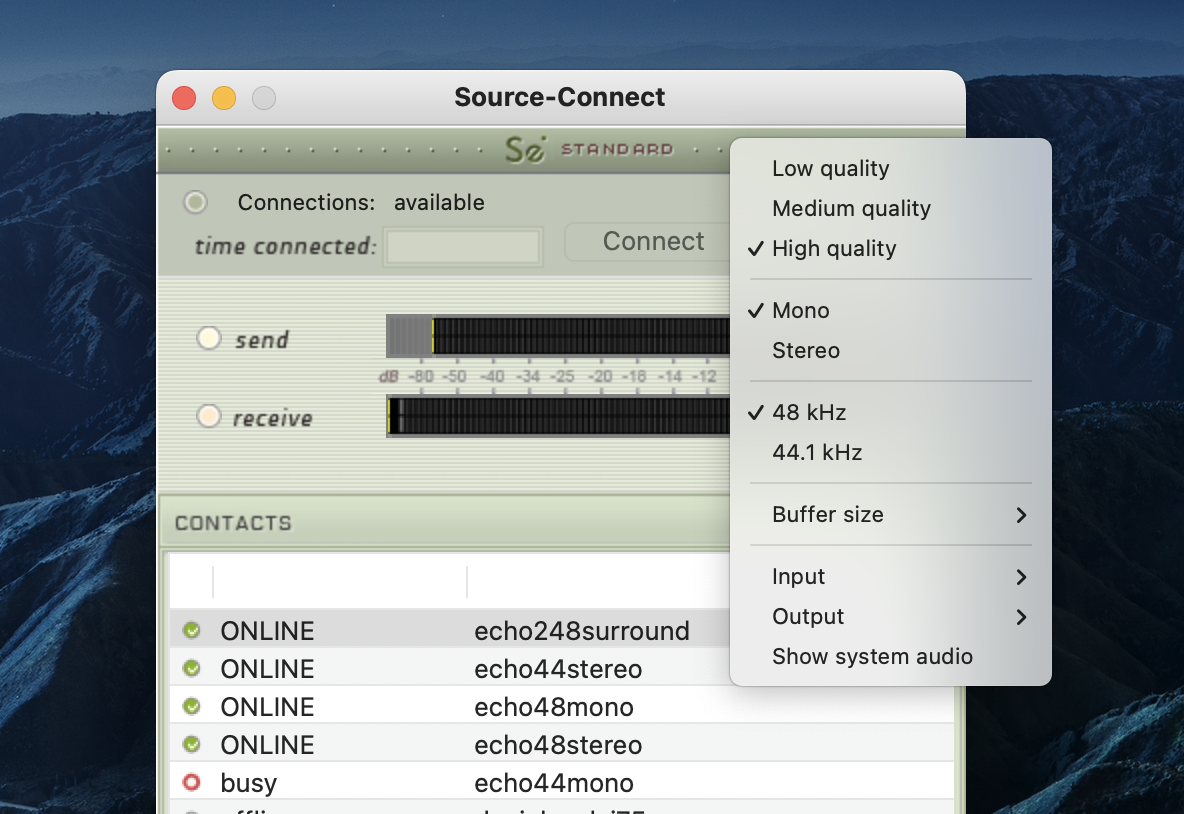Select the echo48stereo contact row
Image resolution: width=1184 pixels, height=814 pixels.
point(558,745)
